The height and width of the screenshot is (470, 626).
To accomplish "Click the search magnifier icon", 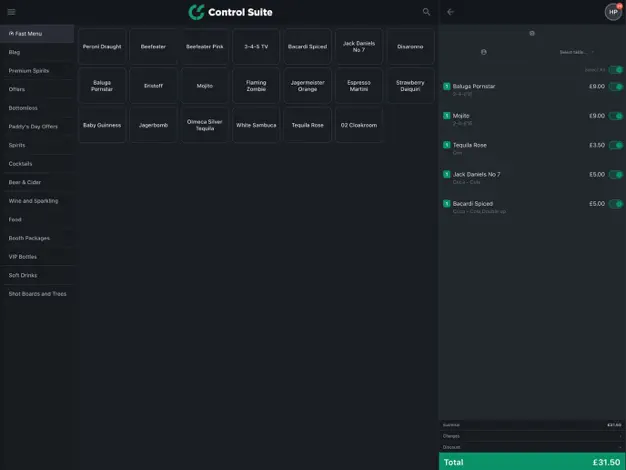I will pyautogui.click(x=426, y=12).
